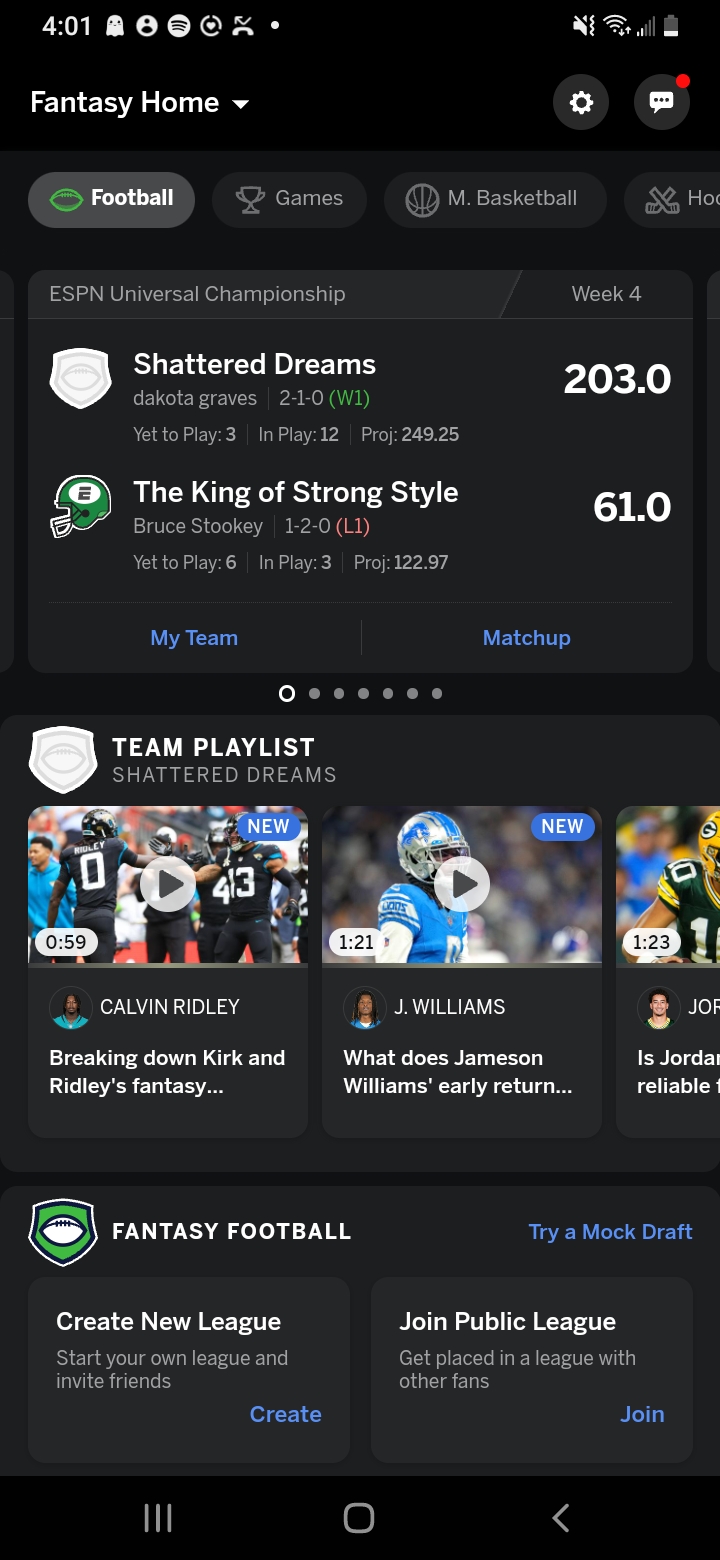The image size is (720, 1560).
Task: Tap the Team Playlist shield icon
Action: tap(63, 760)
